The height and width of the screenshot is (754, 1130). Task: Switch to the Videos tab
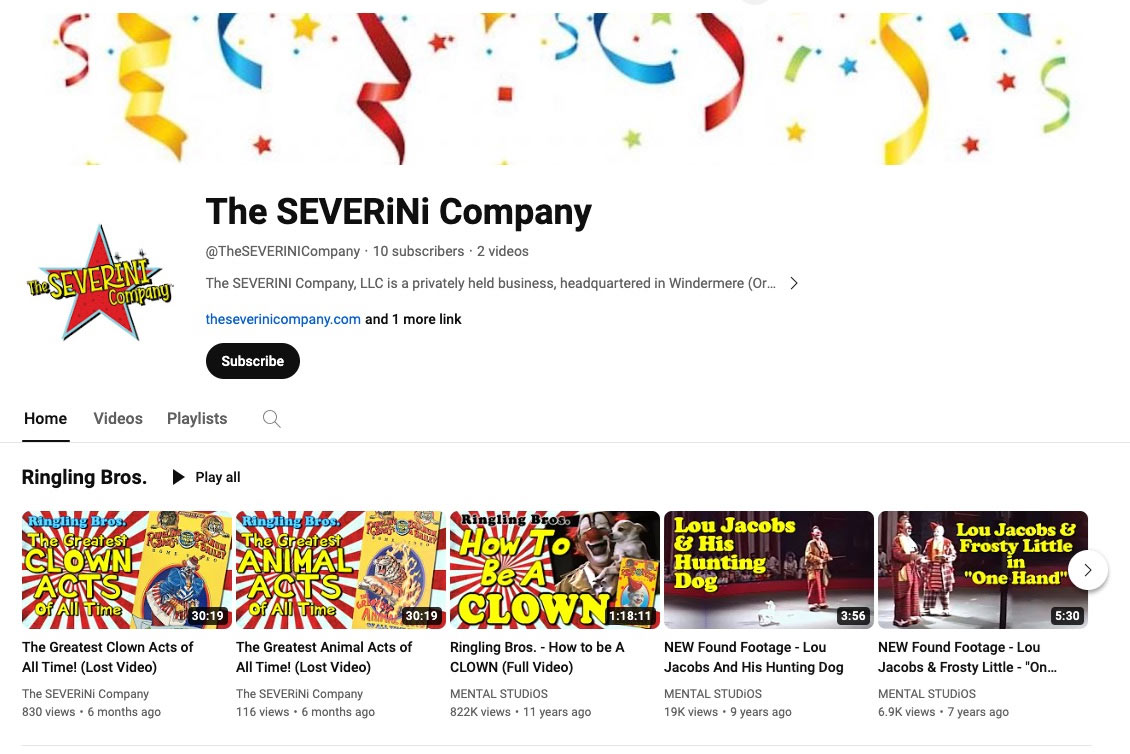pyautogui.click(x=118, y=419)
